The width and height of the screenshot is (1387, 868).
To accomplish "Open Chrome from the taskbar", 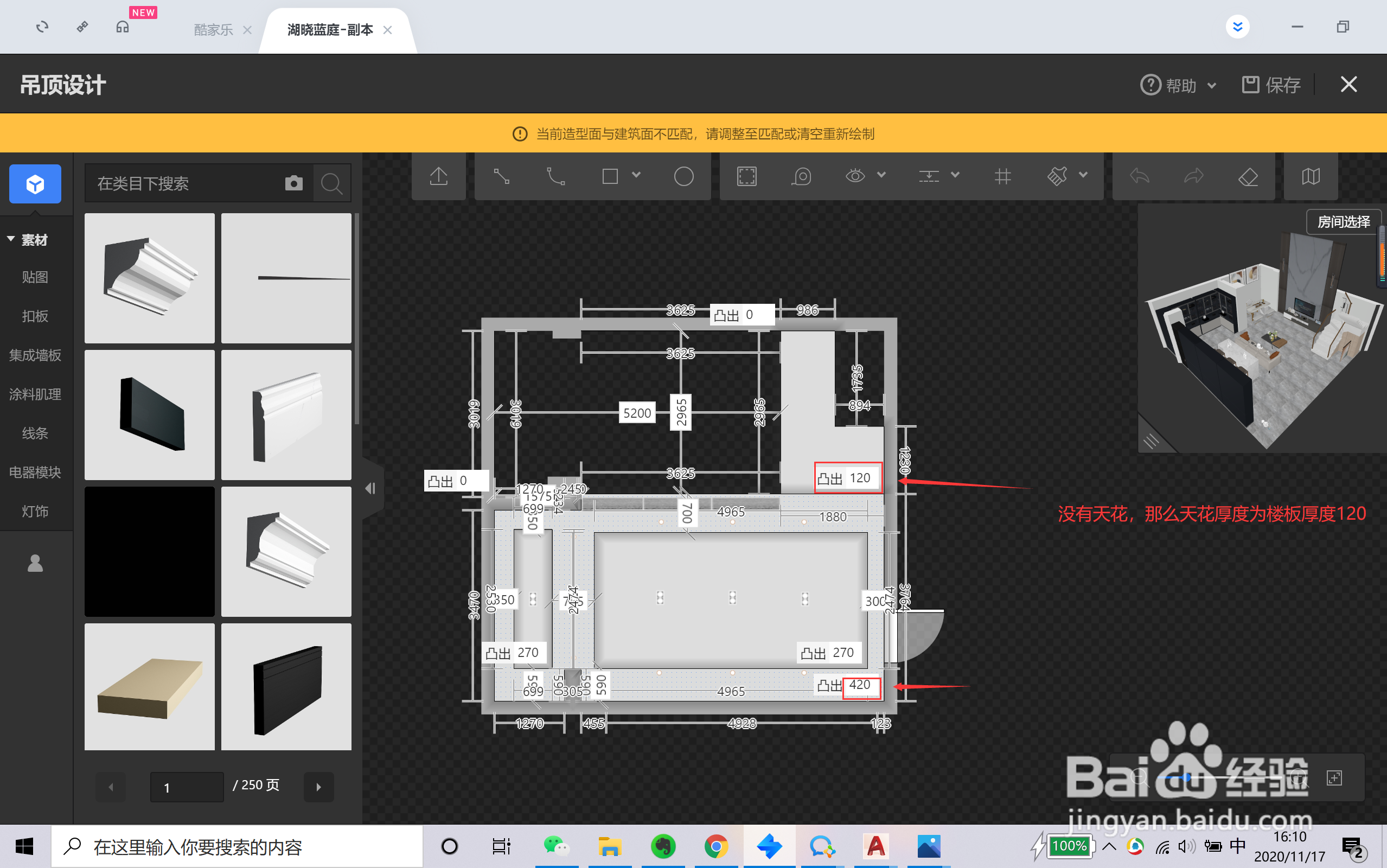I will point(716,846).
